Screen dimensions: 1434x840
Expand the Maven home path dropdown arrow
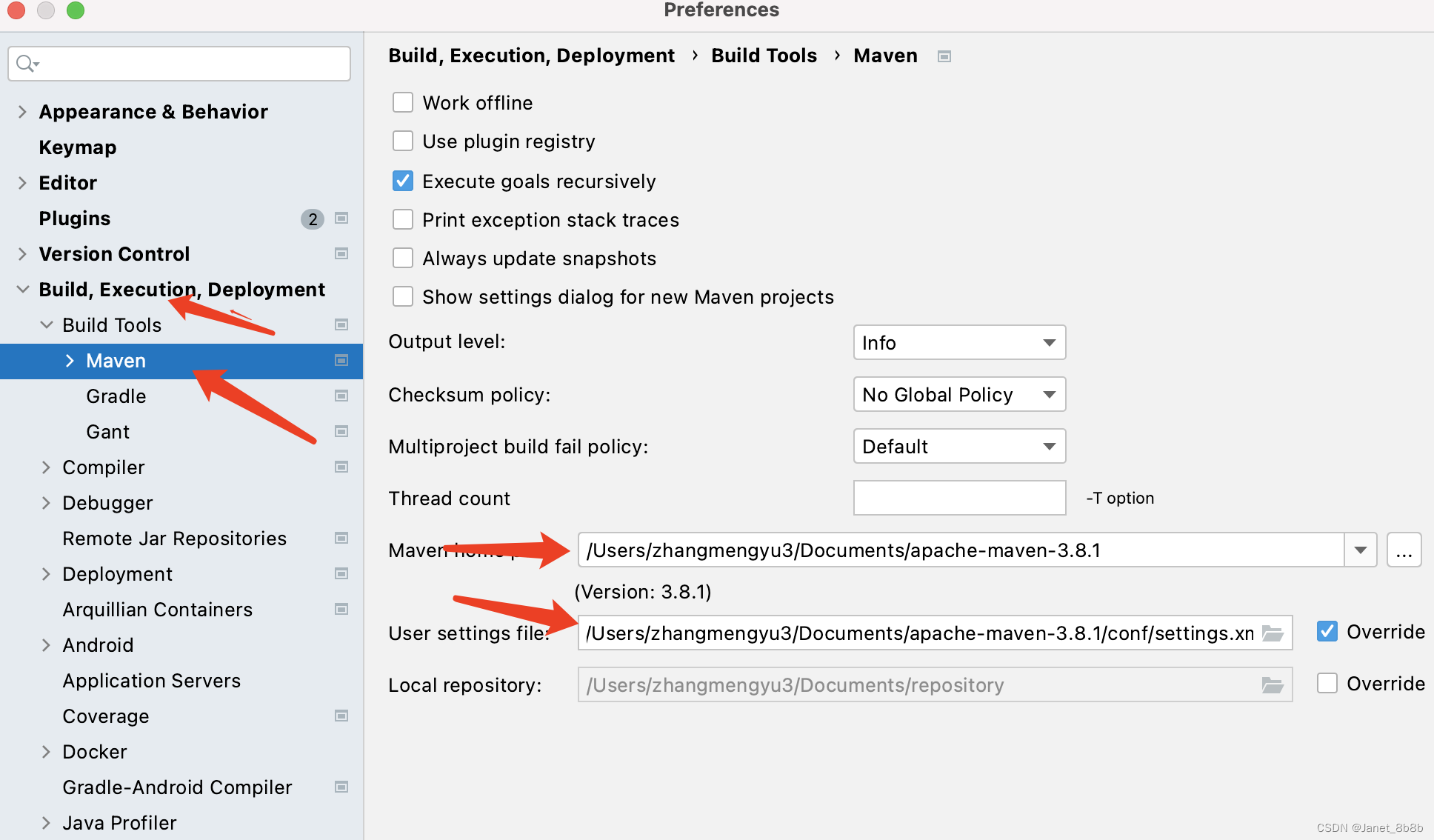[x=1360, y=550]
